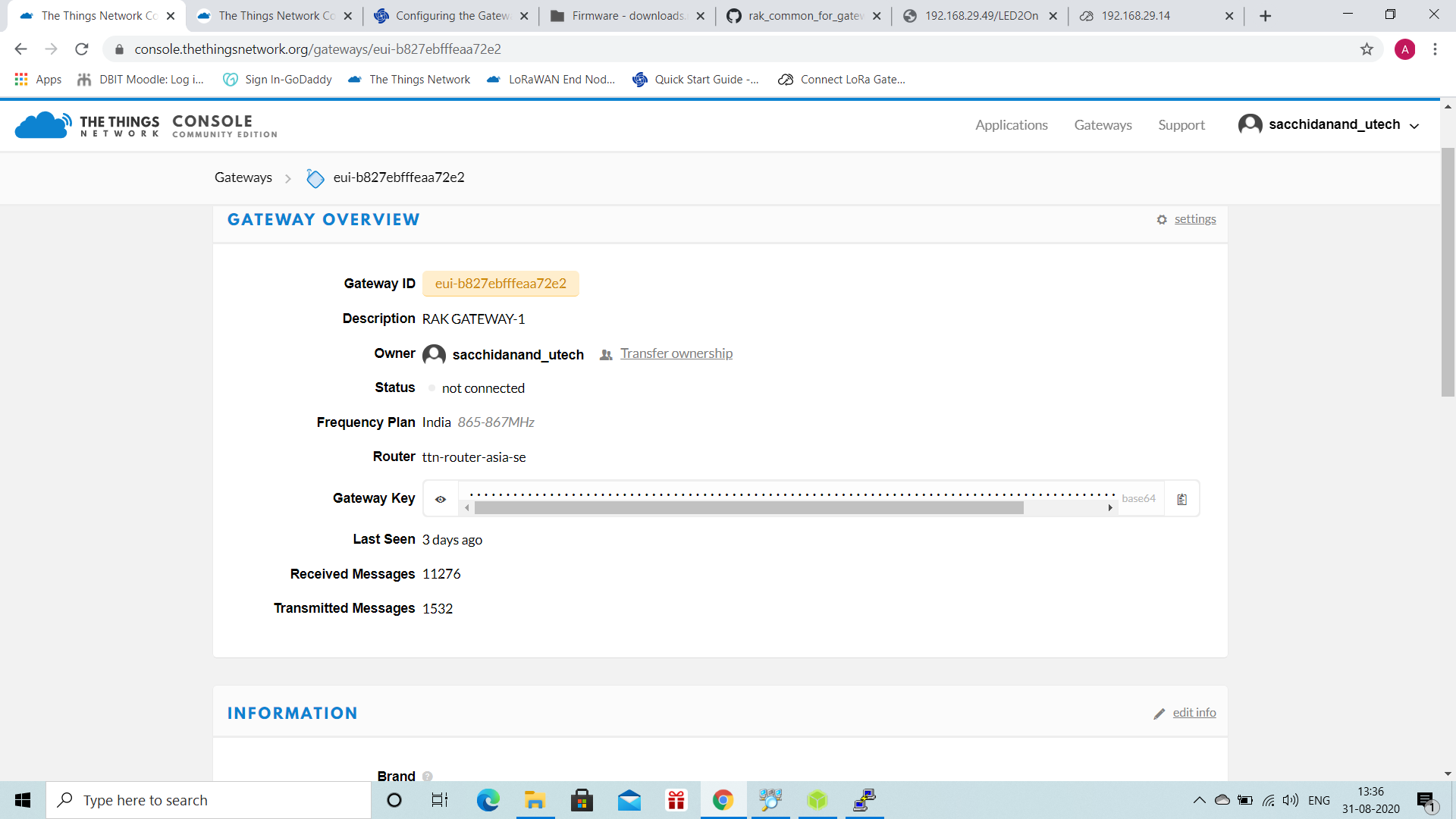Open gateway settings link
The width and height of the screenshot is (1456, 819).
[1195, 219]
